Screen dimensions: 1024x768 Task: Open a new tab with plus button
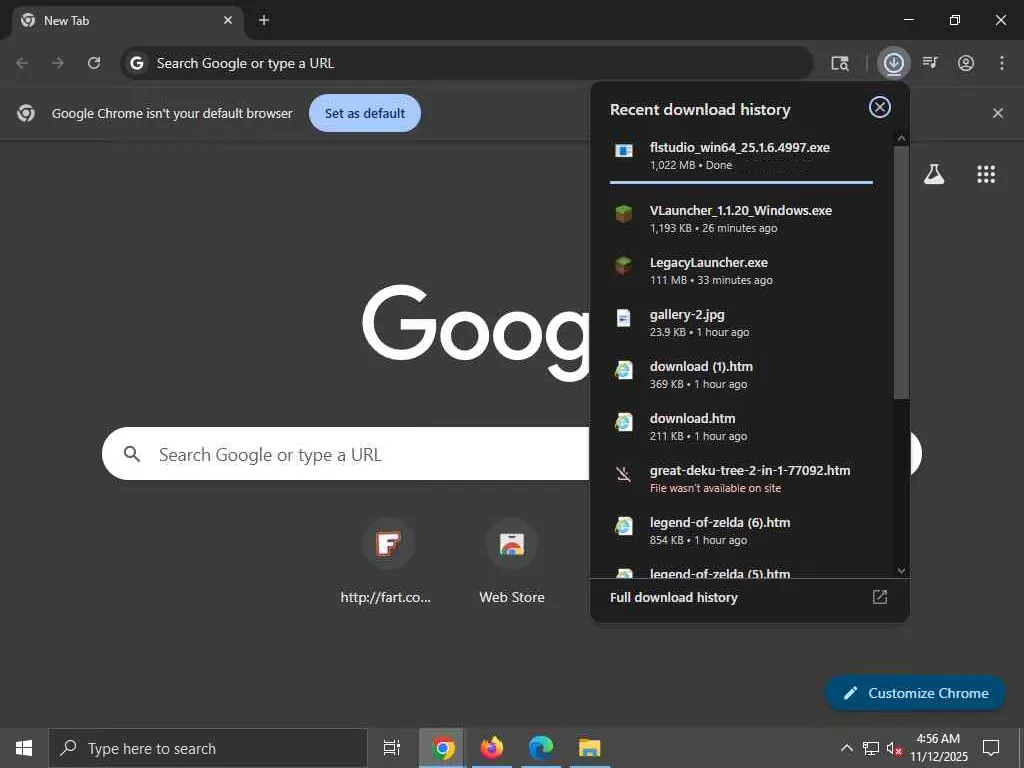264,20
